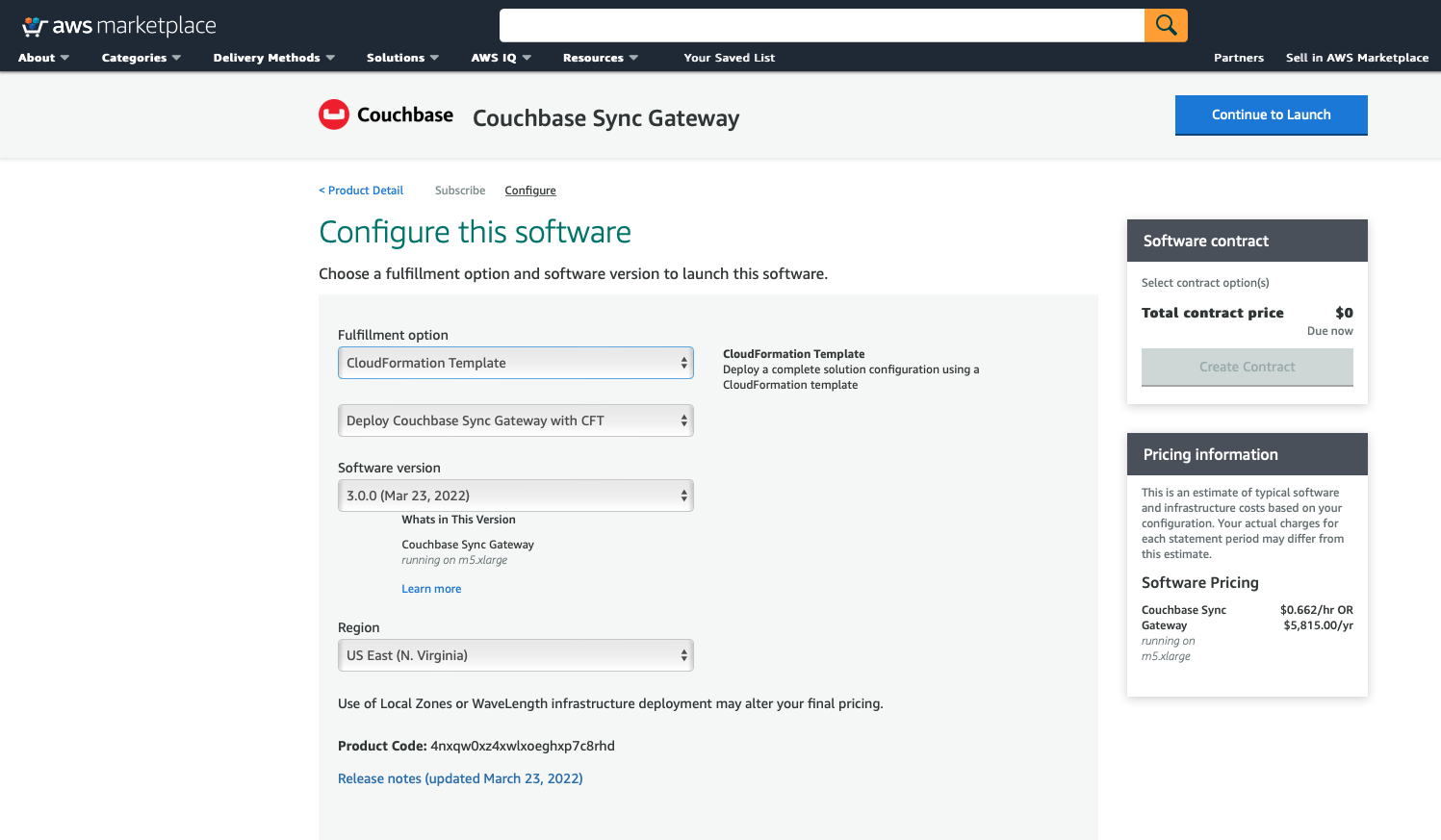Open the Region selector showing US East
The height and width of the screenshot is (840, 1441).
tap(515, 654)
